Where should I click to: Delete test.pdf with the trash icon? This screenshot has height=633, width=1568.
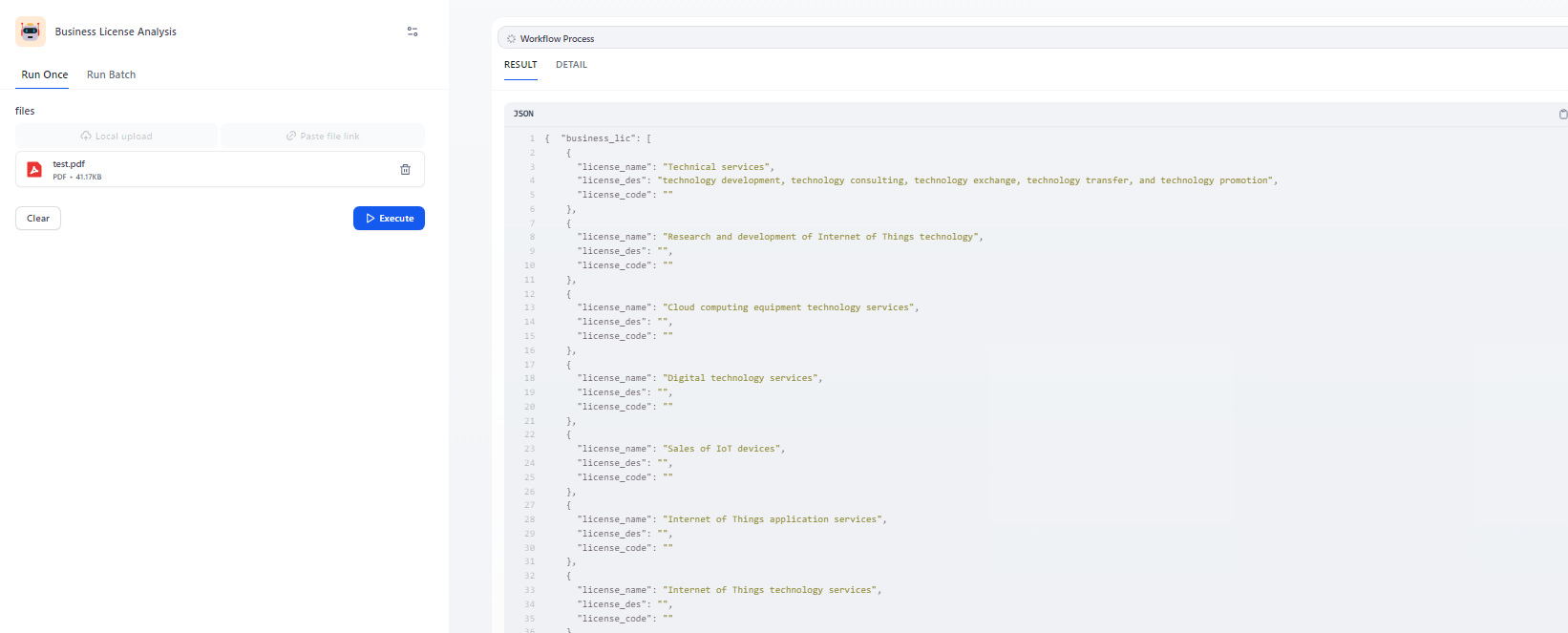(x=405, y=169)
